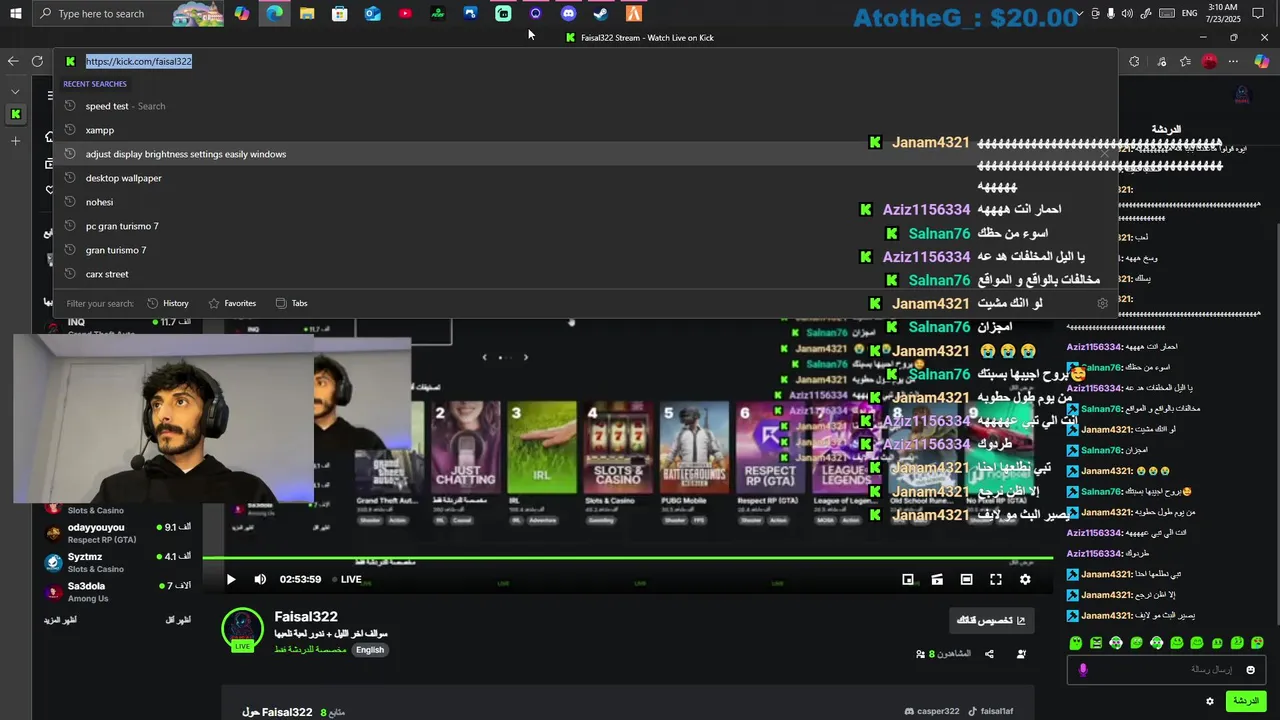Toggle mini player mode
The height and width of the screenshot is (720, 1280).
908,579
